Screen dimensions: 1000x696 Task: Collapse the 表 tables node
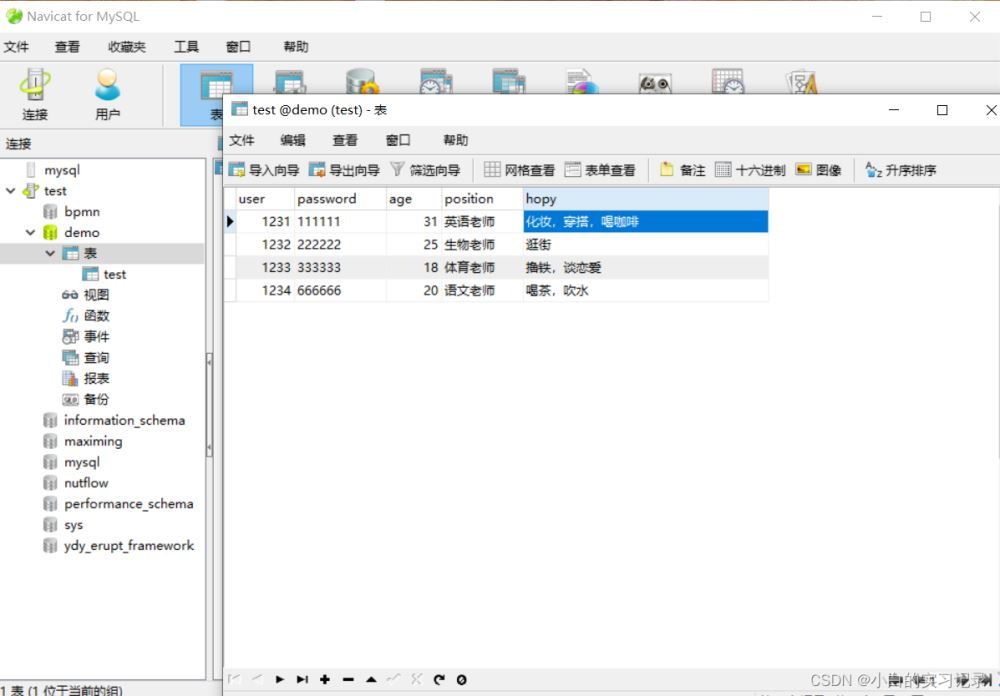click(51, 254)
